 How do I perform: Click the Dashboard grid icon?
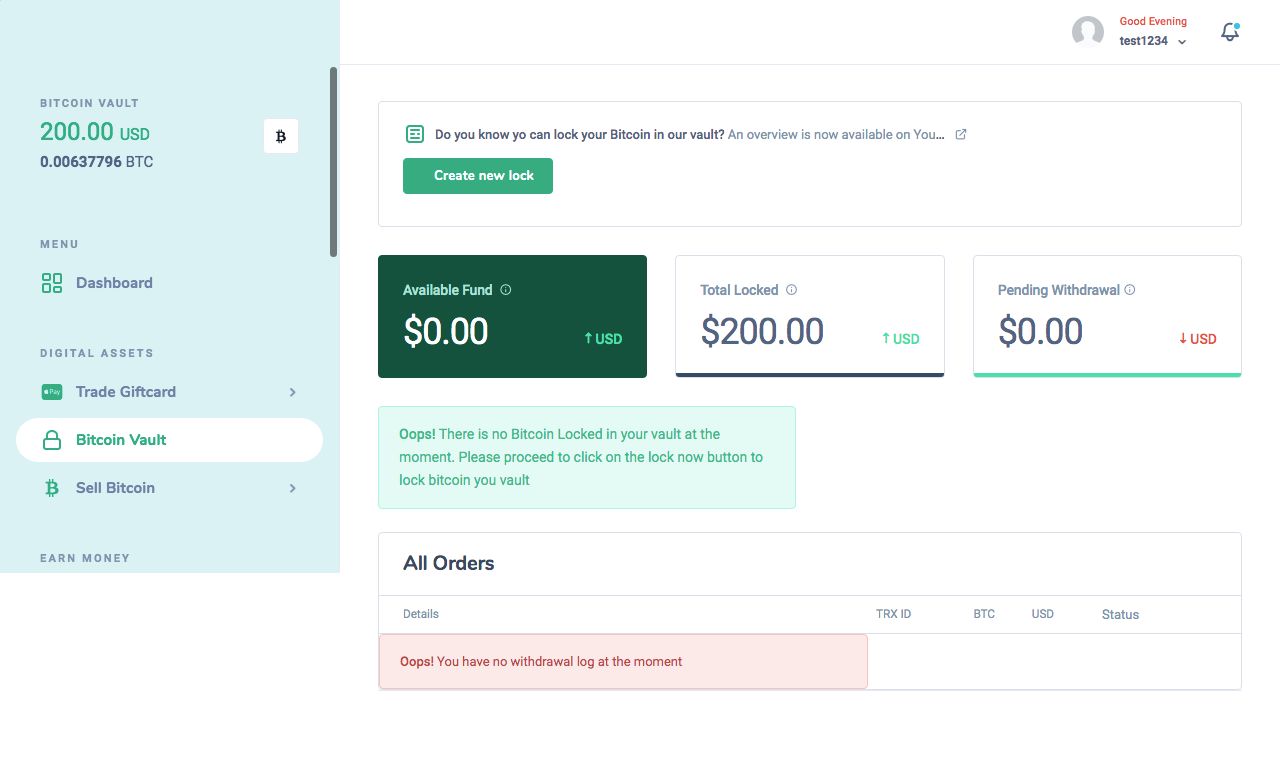coord(52,283)
